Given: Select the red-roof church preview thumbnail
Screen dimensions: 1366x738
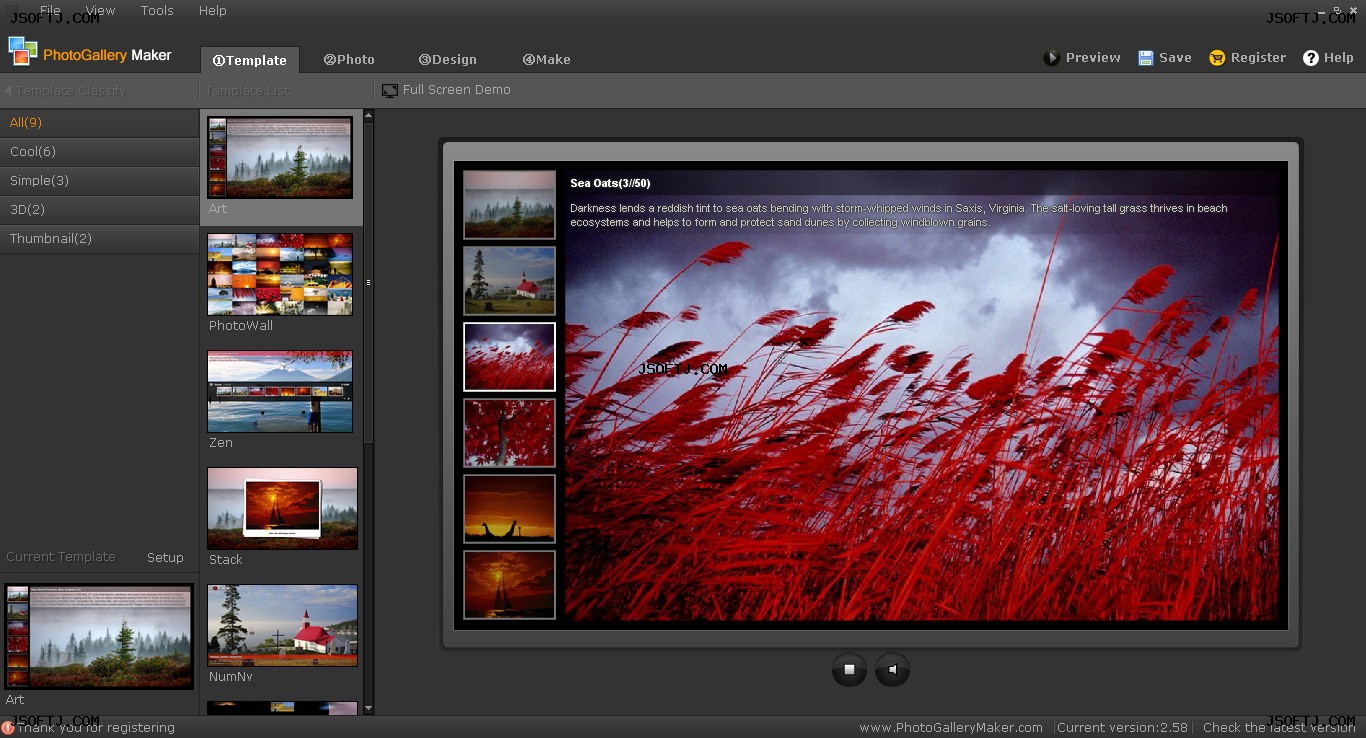Looking at the screenshot, I should 509,281.
